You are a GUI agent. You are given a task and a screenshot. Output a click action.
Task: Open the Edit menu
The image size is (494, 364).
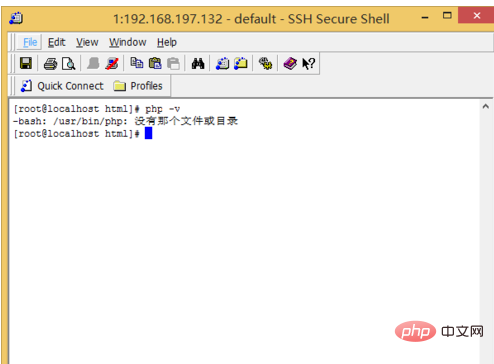tap(57, 42)
